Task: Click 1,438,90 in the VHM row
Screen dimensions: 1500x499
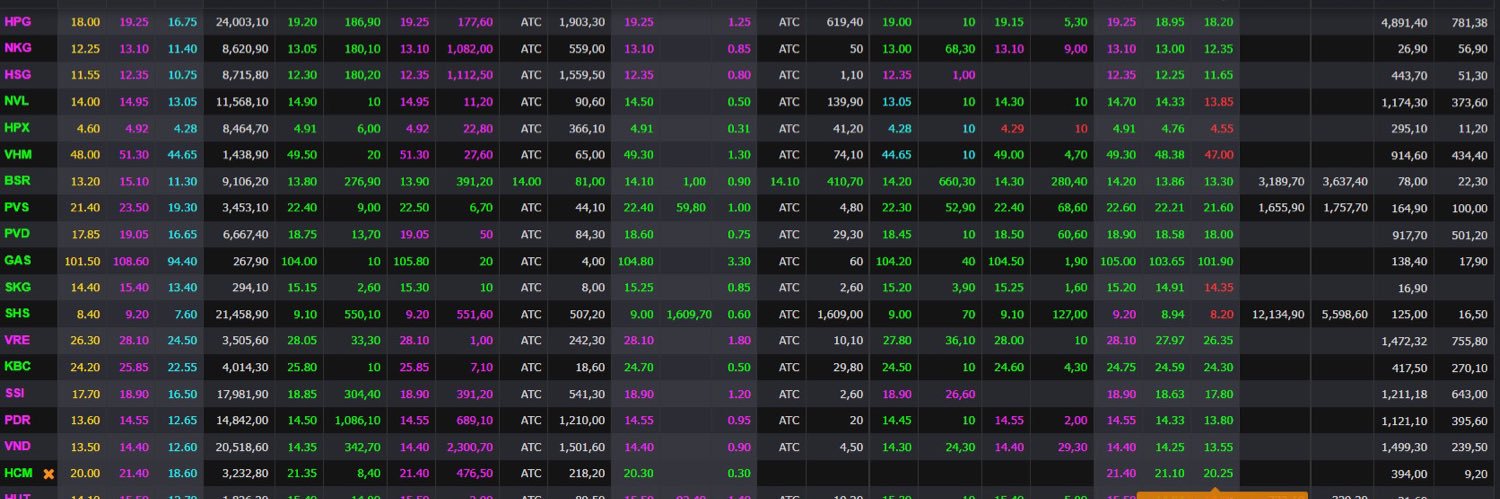Action: tap(244, 154)
